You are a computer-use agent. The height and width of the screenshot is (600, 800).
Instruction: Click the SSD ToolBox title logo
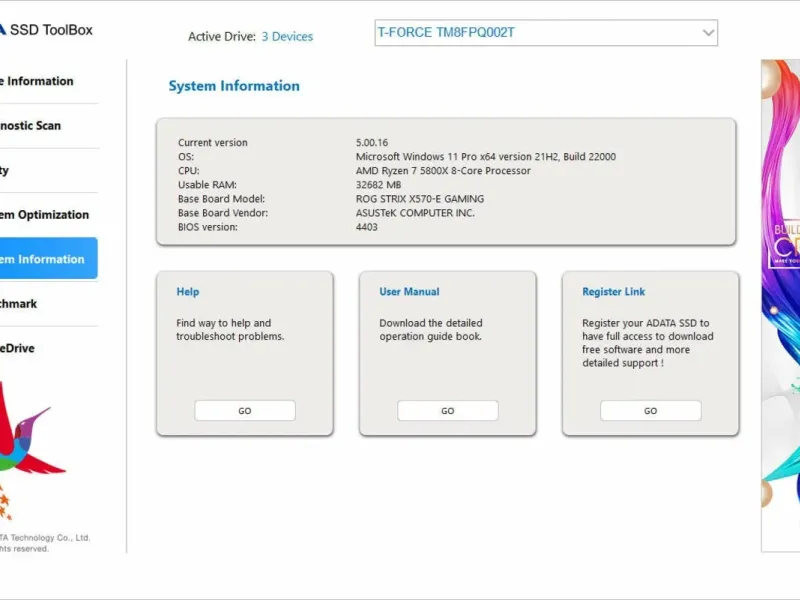pos(46,30)
